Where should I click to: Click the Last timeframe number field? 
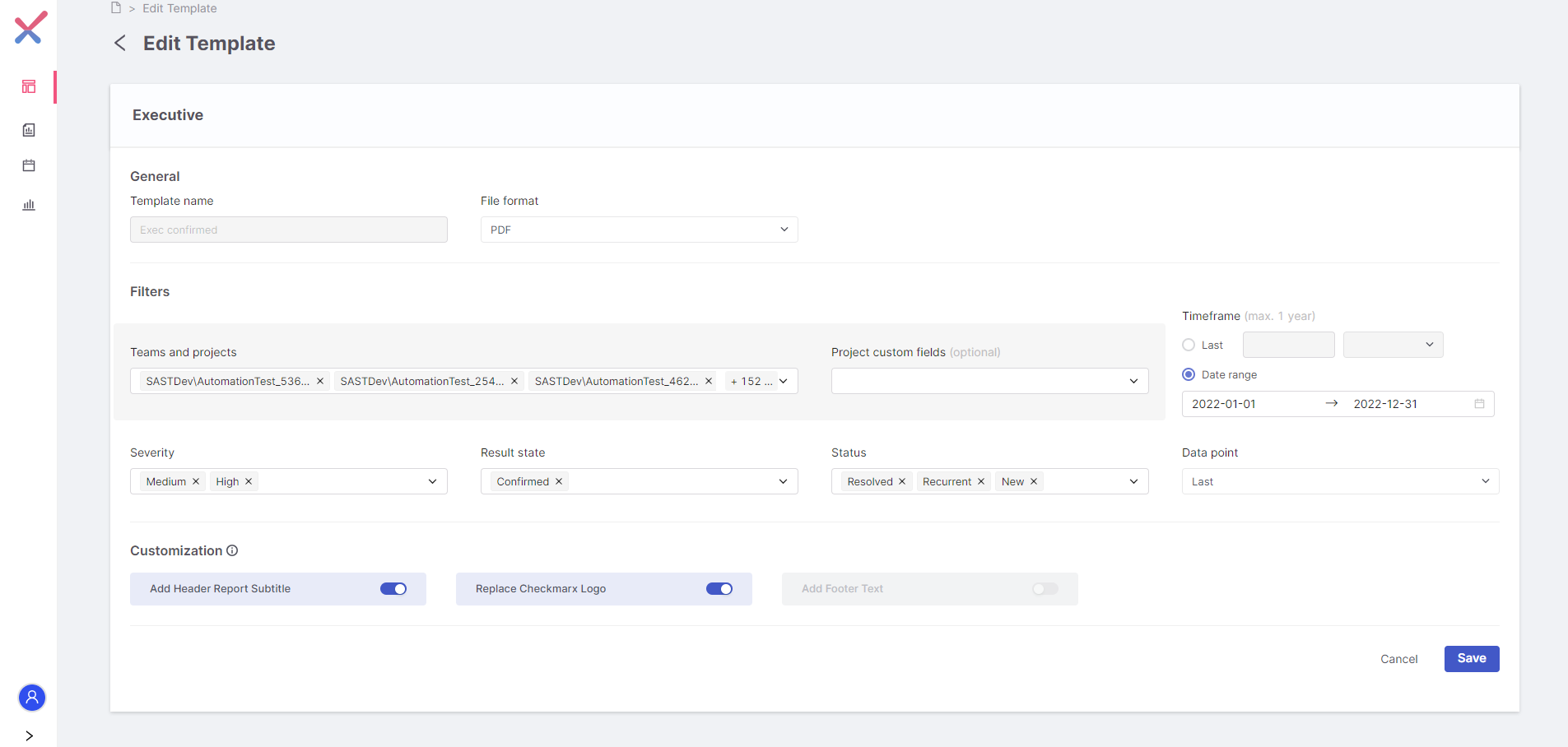[1289, 345]
